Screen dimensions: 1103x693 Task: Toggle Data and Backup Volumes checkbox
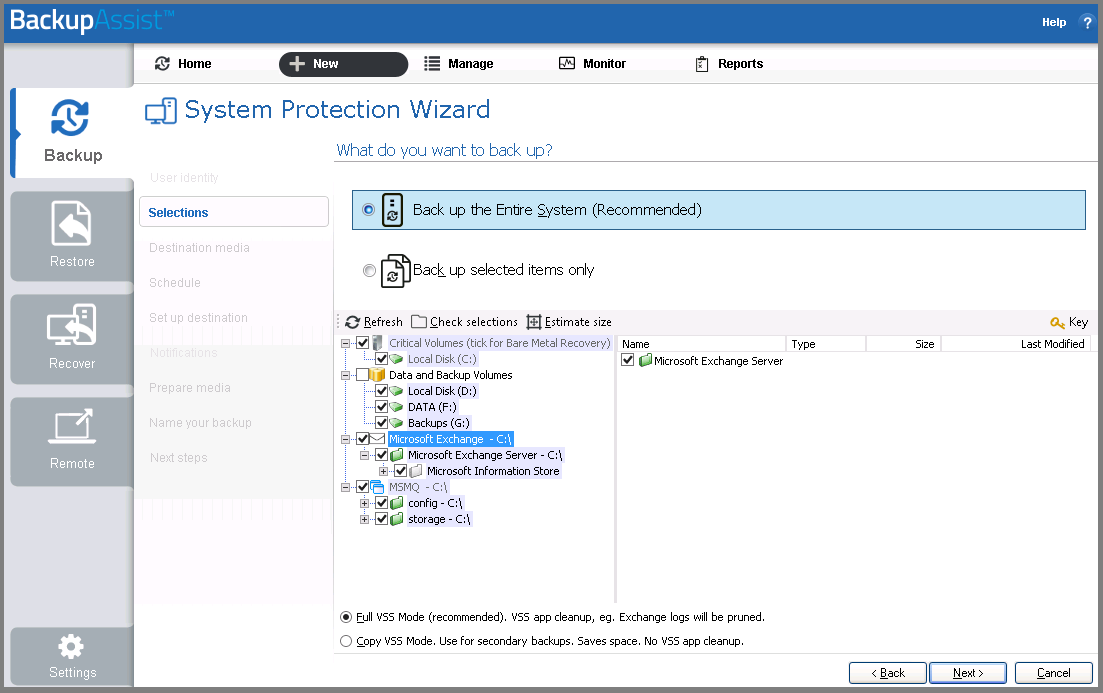click(x=363, y=375)
